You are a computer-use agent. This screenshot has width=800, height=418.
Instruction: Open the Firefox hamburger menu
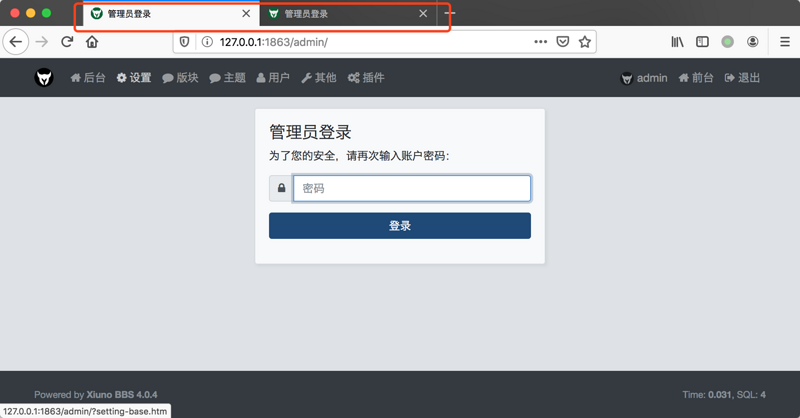785,42
